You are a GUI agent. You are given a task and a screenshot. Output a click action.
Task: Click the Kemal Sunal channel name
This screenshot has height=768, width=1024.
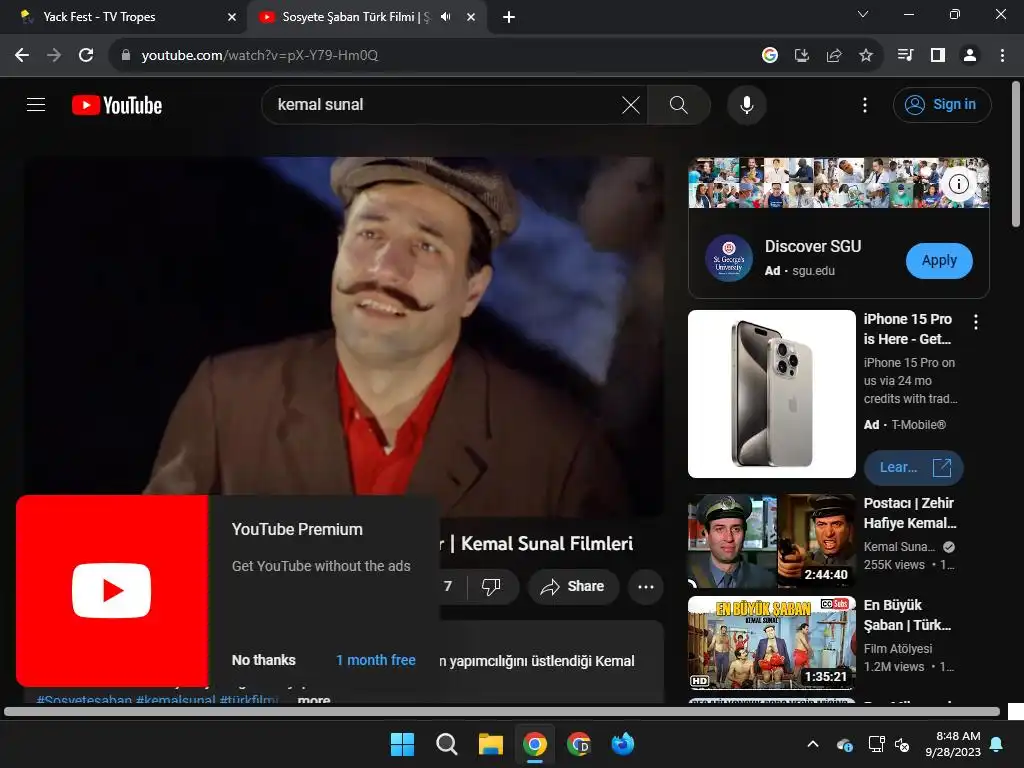click(x=899, y=547)
